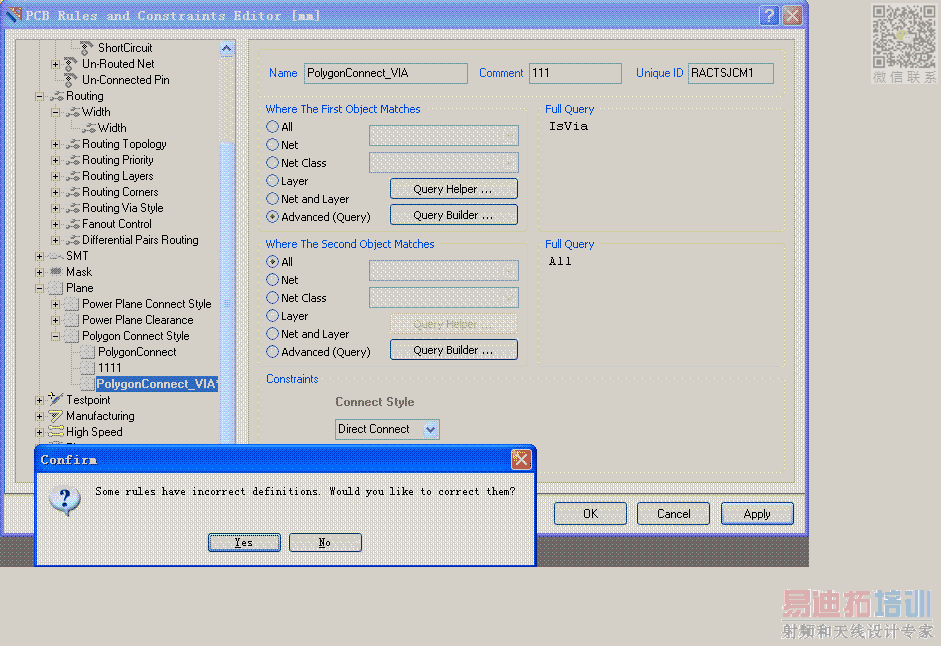Click the Routing Priority icon
This screenshot has height=646, width=941.
72,160
